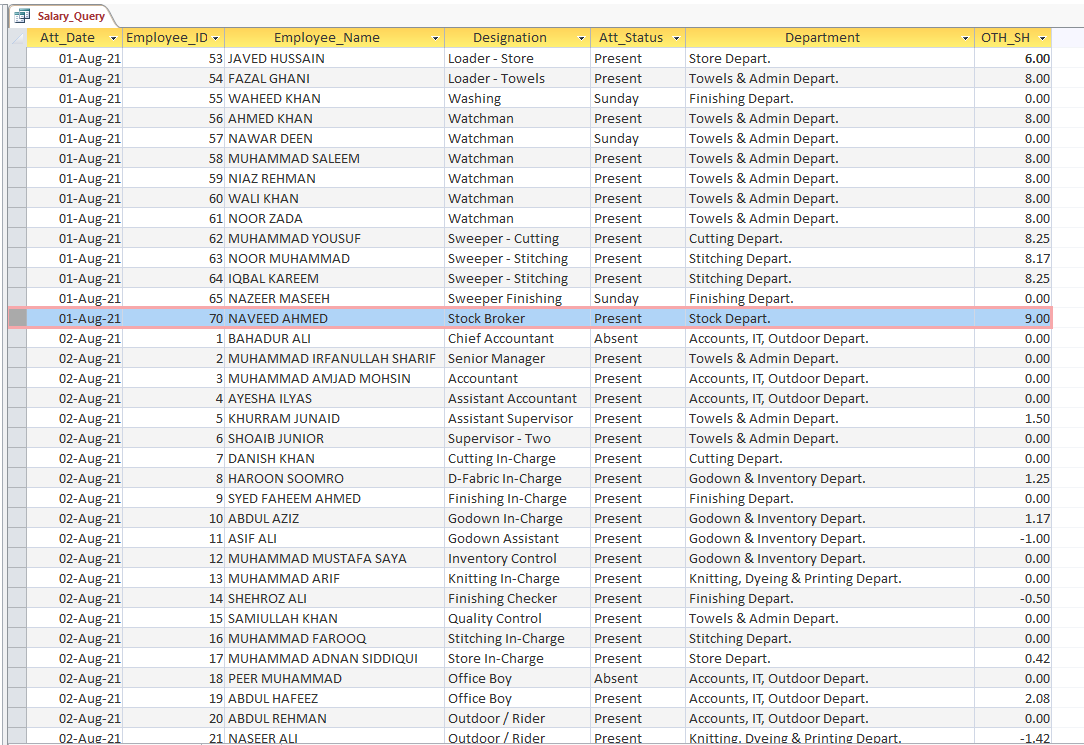Click the name cell ABDUL AZIZ
1084x745 pixels.
(x=335, y=519)
